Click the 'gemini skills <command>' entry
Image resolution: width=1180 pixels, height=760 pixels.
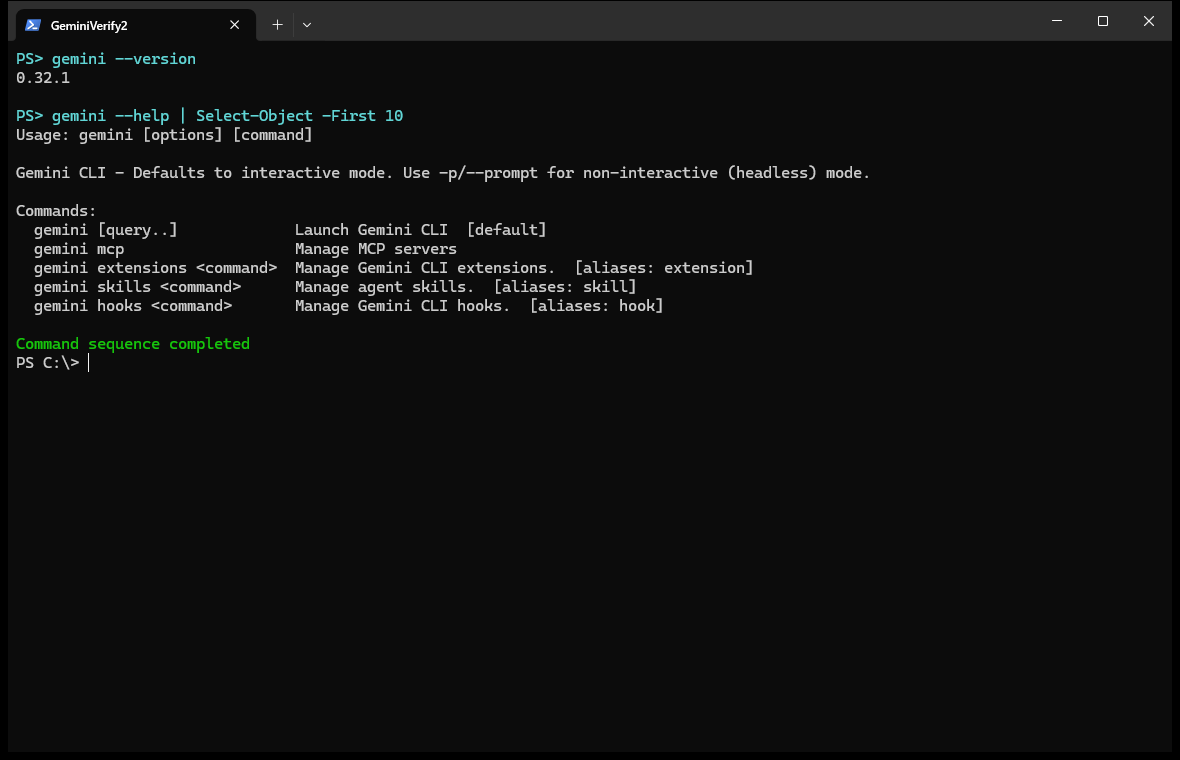(x=137, y=287)
